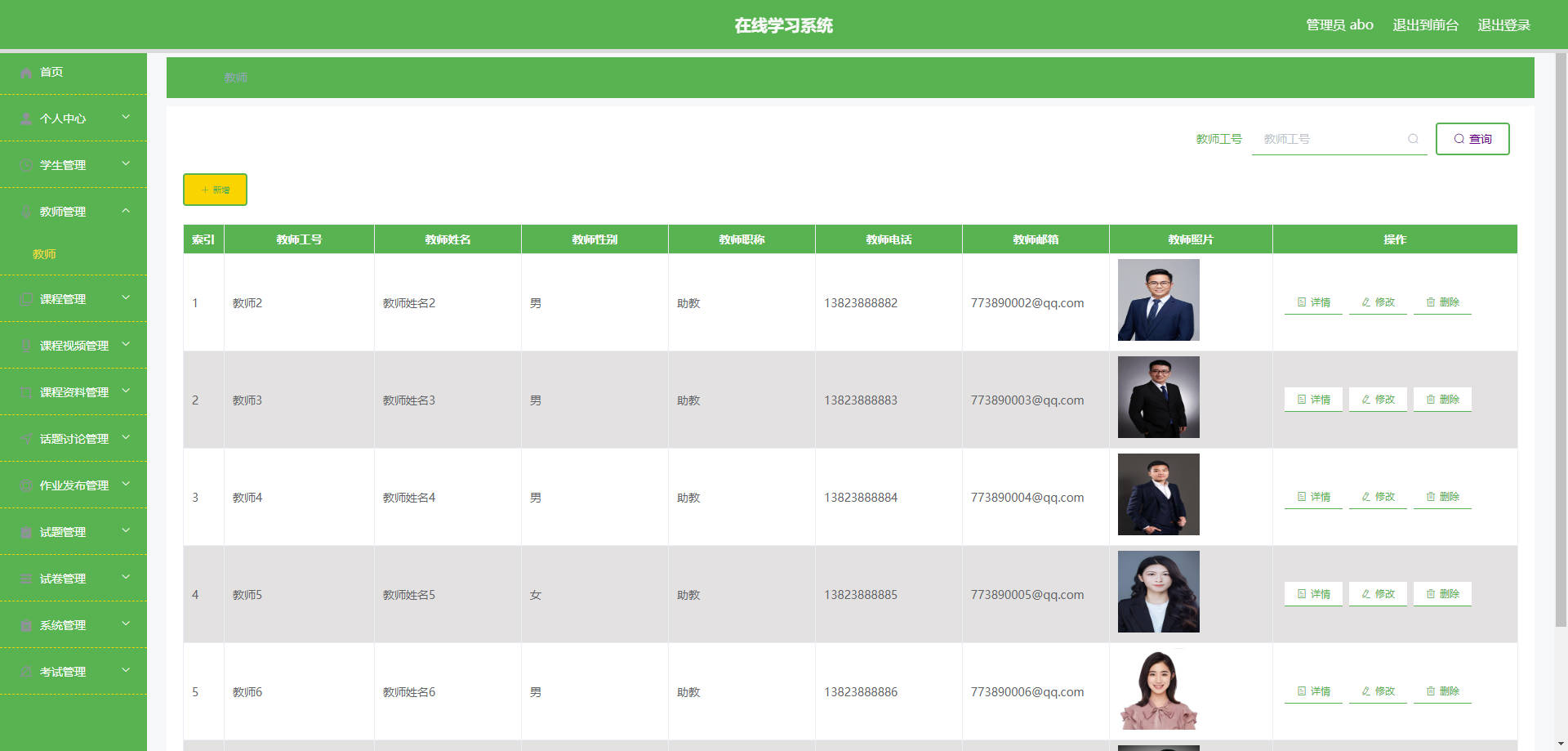1568x751 pixels.
Task: Click the page vertical scrollbar
Action: 1561,339
